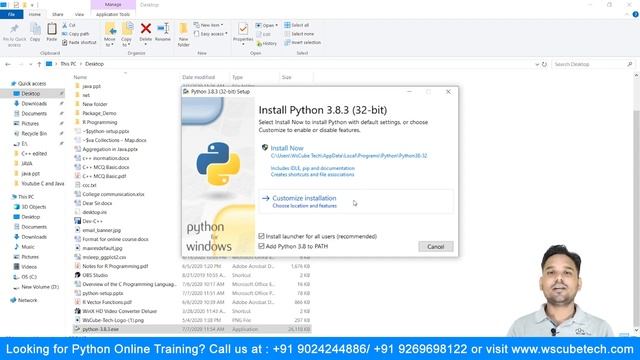Click Invert selection in the ribbon
The width and height of the screenshot is (640, 360).
(x=302, y=42)
